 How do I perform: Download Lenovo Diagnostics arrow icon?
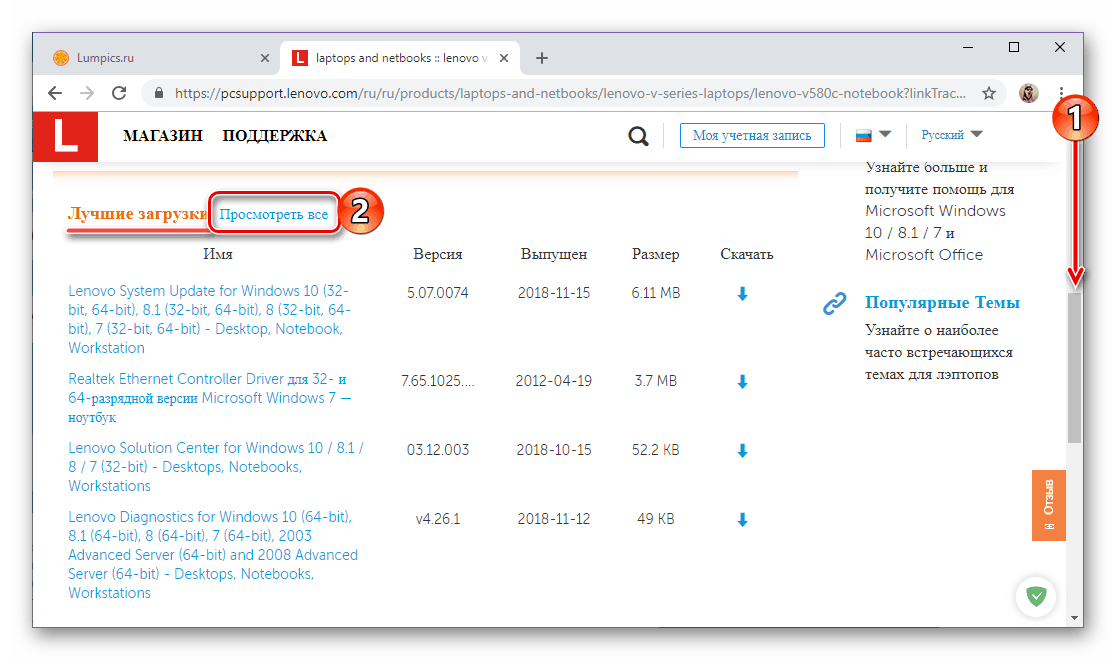coord(742,520)
